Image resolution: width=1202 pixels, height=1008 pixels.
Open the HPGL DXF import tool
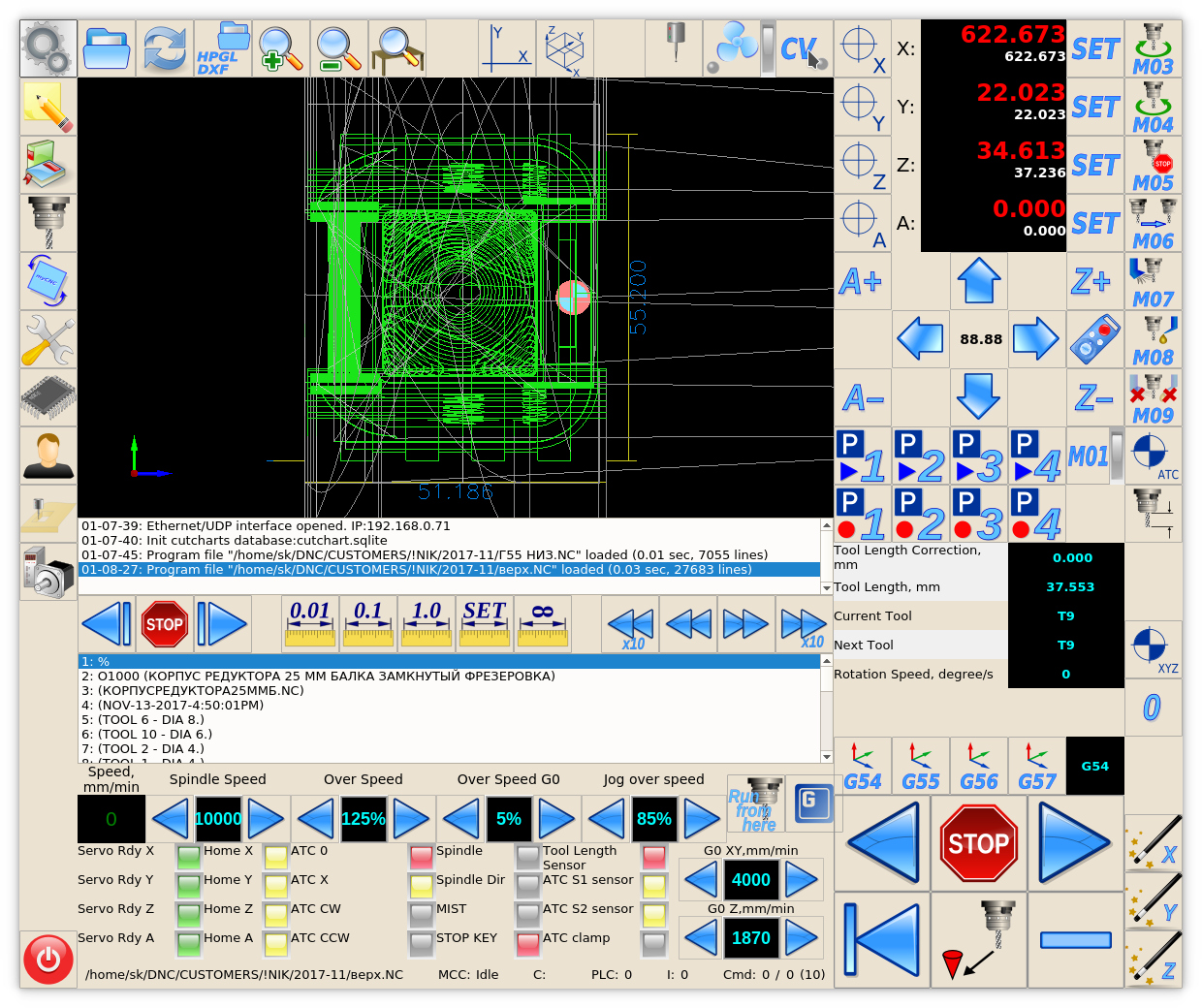point(223,48)
